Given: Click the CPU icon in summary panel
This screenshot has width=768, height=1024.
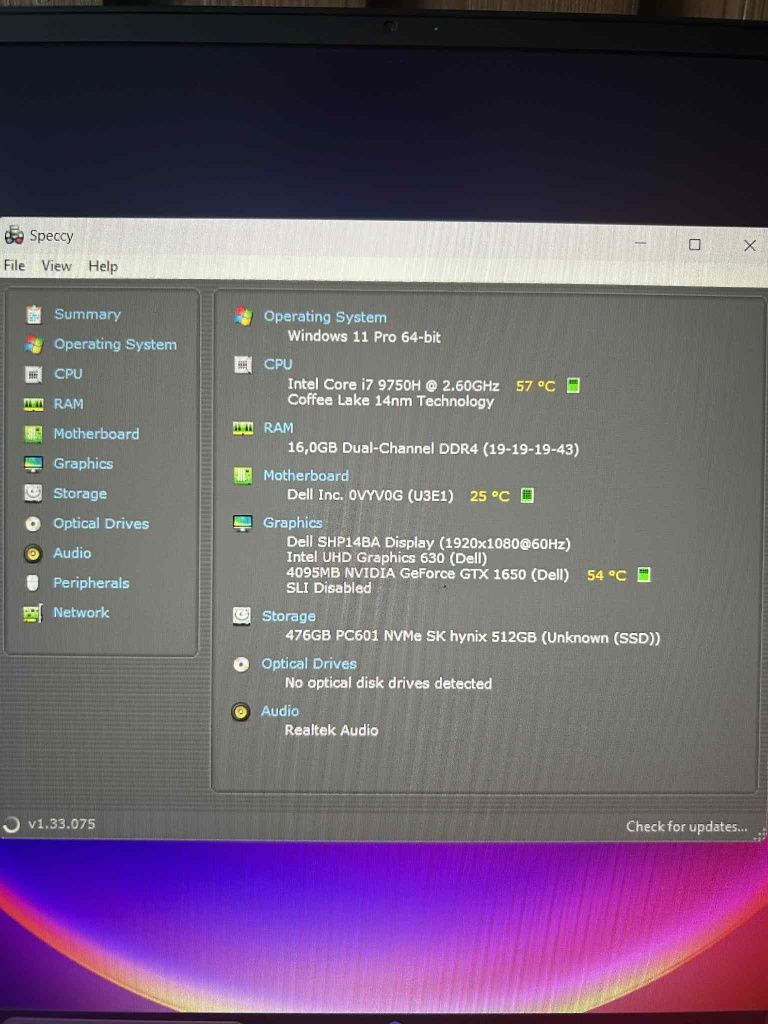Looking at the screenshot, I should point(243,364).
